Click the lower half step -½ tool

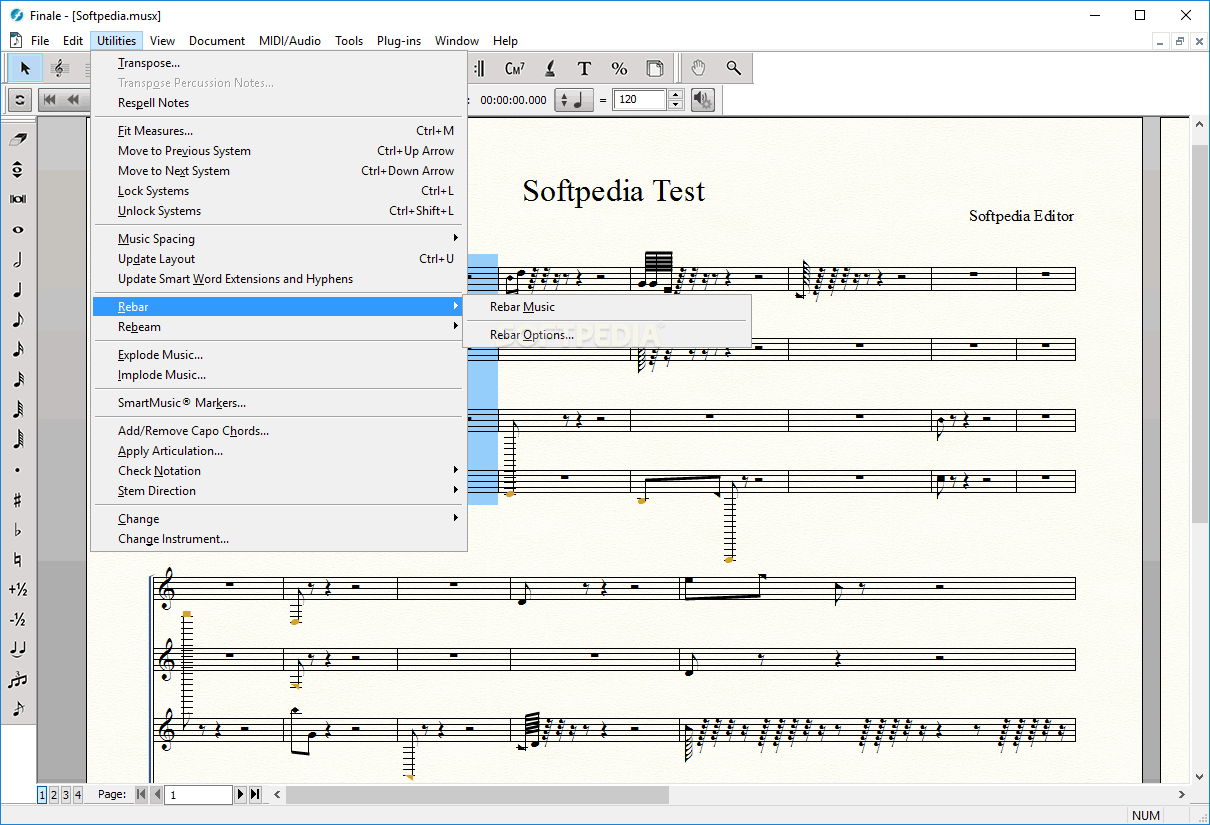(18, 619)
